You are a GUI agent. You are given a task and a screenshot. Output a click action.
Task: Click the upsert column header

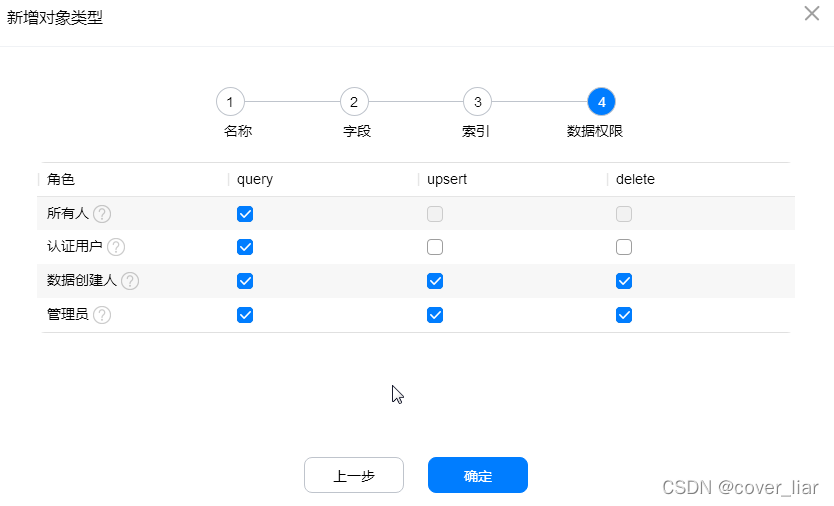pyautogui.click(x=447, y=179)
